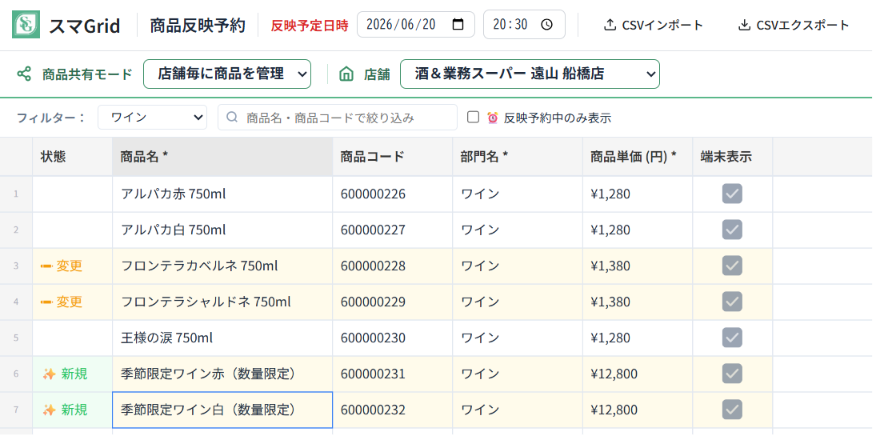This screenshot has height=435, width=873.
Task: Select product code 600000230 cell
Action: [x=393, y=338]
